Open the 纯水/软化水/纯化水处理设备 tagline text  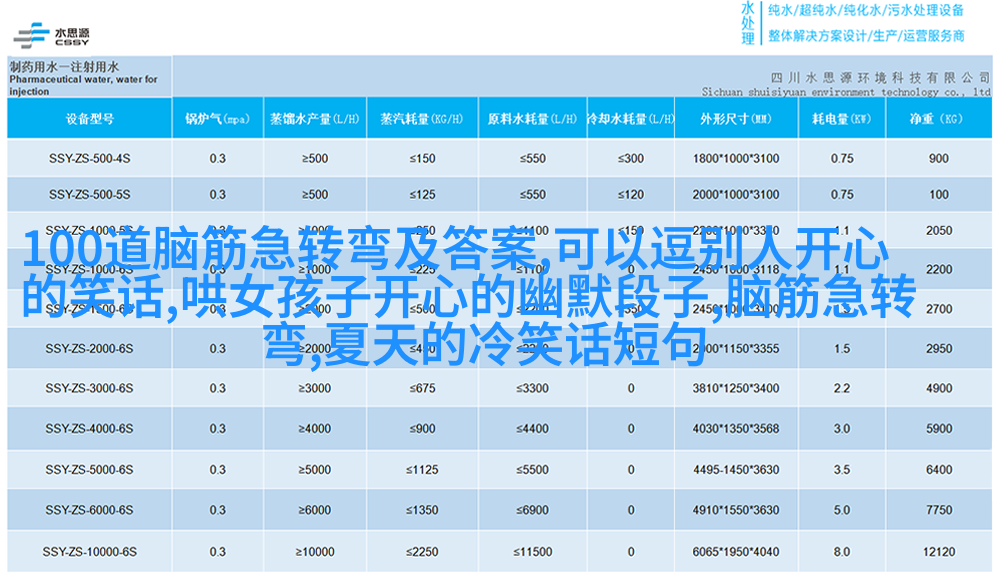click(866, 11)
